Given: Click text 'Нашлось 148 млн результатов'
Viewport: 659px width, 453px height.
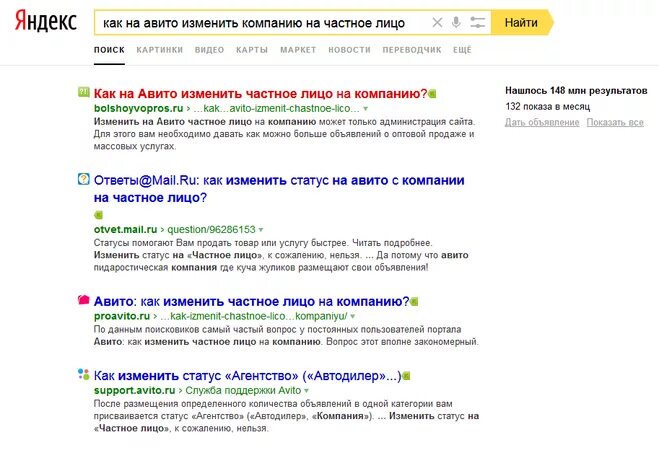Looking at the screenshot, I should click(x=576, y=90).
